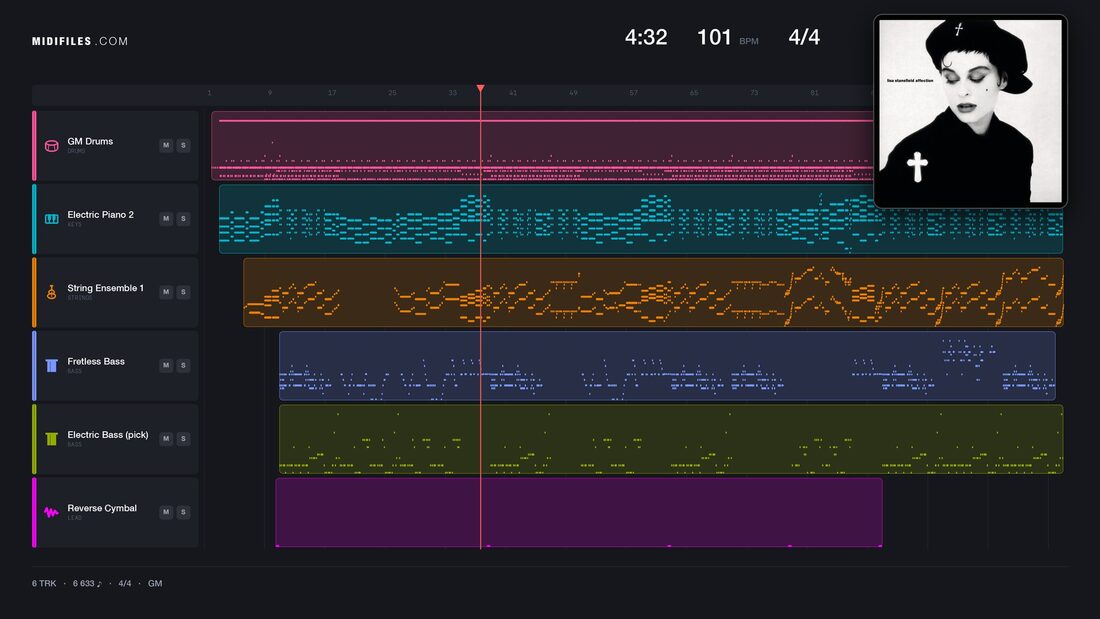Viewport: 1100px width, 619px height.
Task: Mute the Reverse Cymbal track
Action: [166, 512]
